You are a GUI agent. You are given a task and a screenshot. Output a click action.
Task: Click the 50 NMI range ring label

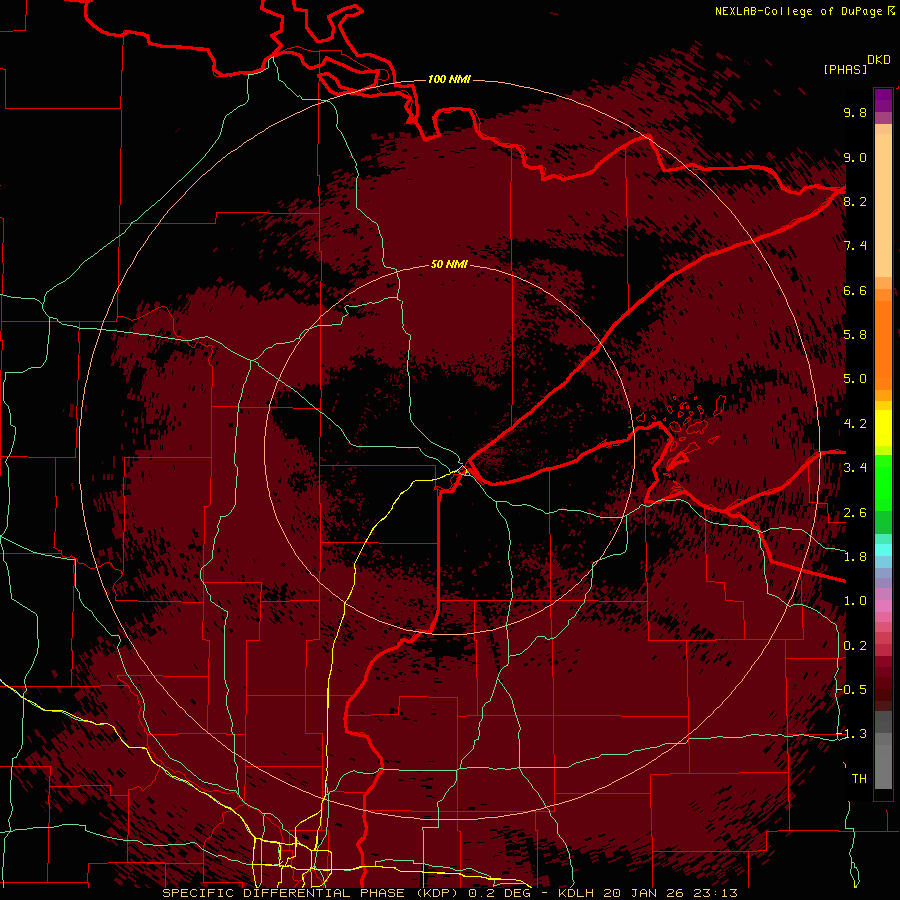pyautogui.click(x=449, y=265)
